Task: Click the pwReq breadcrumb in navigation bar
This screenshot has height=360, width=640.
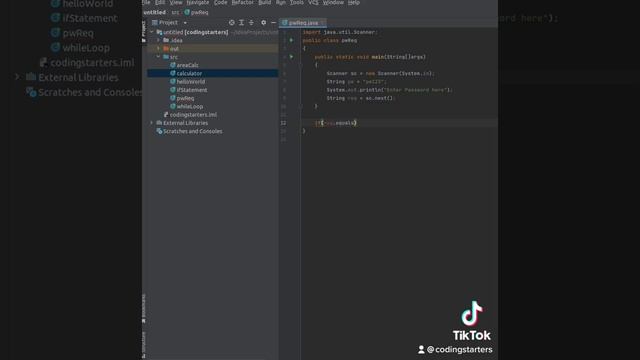Action: 196,12
